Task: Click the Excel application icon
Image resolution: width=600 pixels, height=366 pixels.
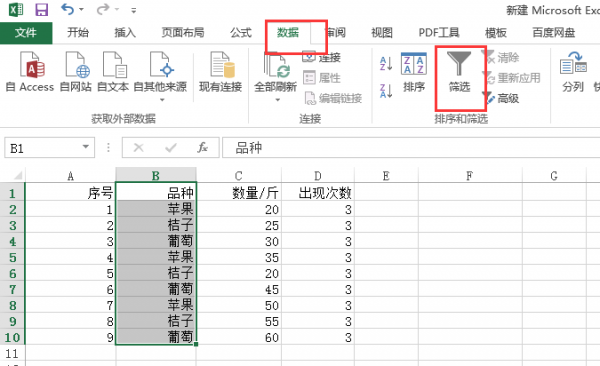Action: pyautogui.click(x=15, y=10)
